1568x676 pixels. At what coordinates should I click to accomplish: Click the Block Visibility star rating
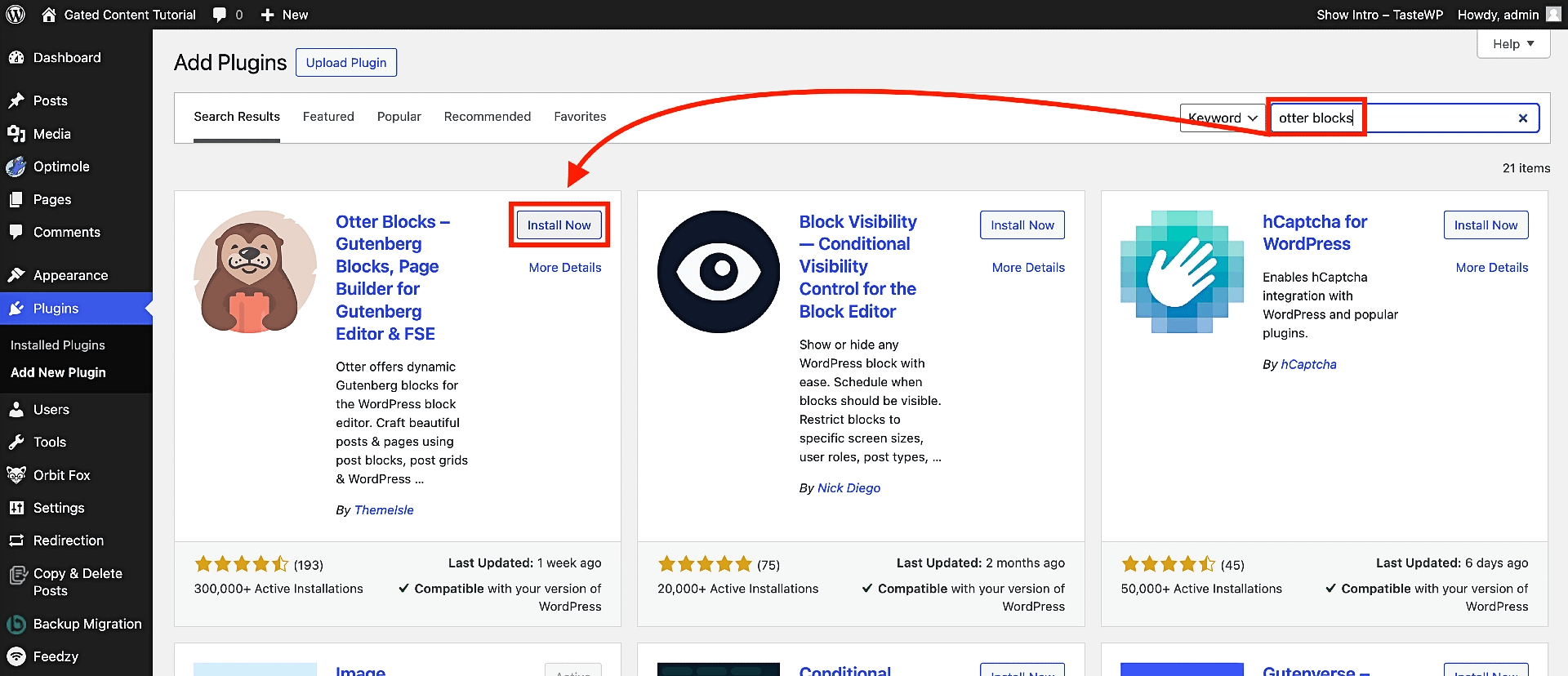pos(705,564)
